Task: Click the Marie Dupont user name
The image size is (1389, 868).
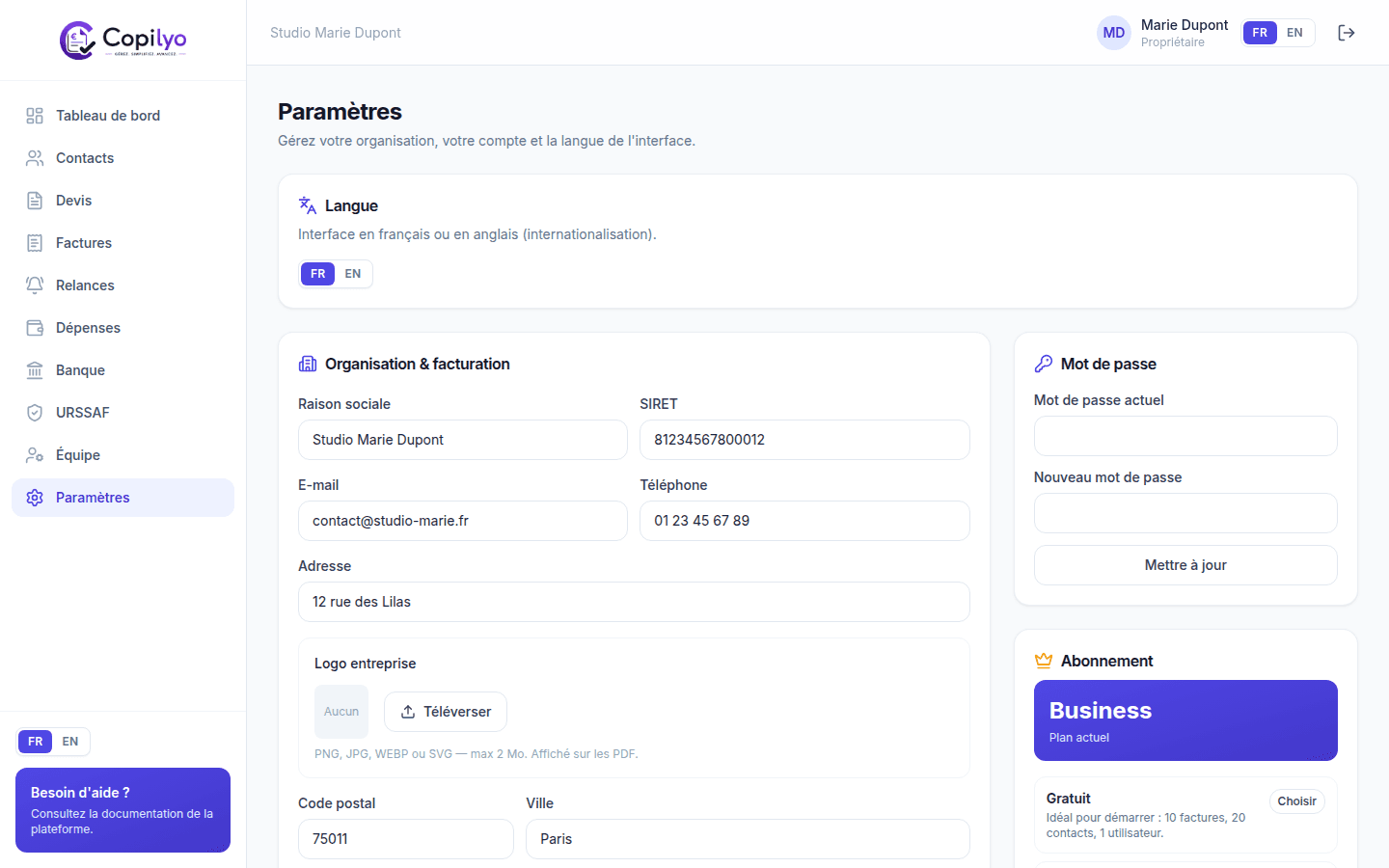Action: [x=1185, y=25]
